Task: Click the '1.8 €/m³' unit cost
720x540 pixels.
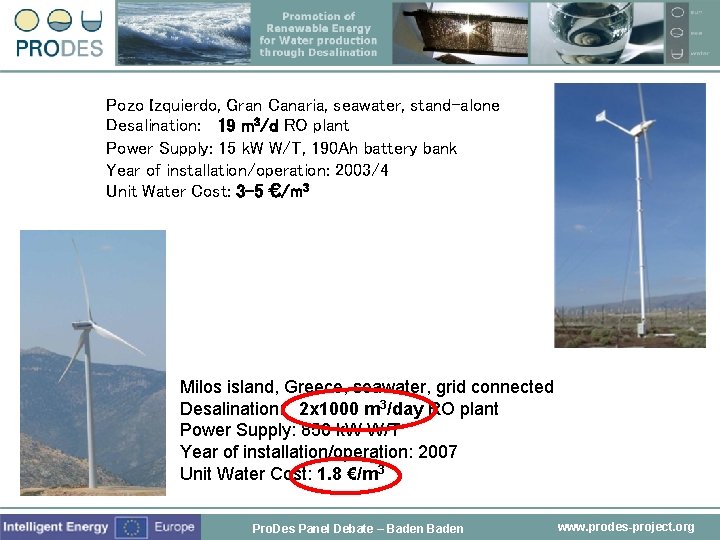Action: coord(351,473)
